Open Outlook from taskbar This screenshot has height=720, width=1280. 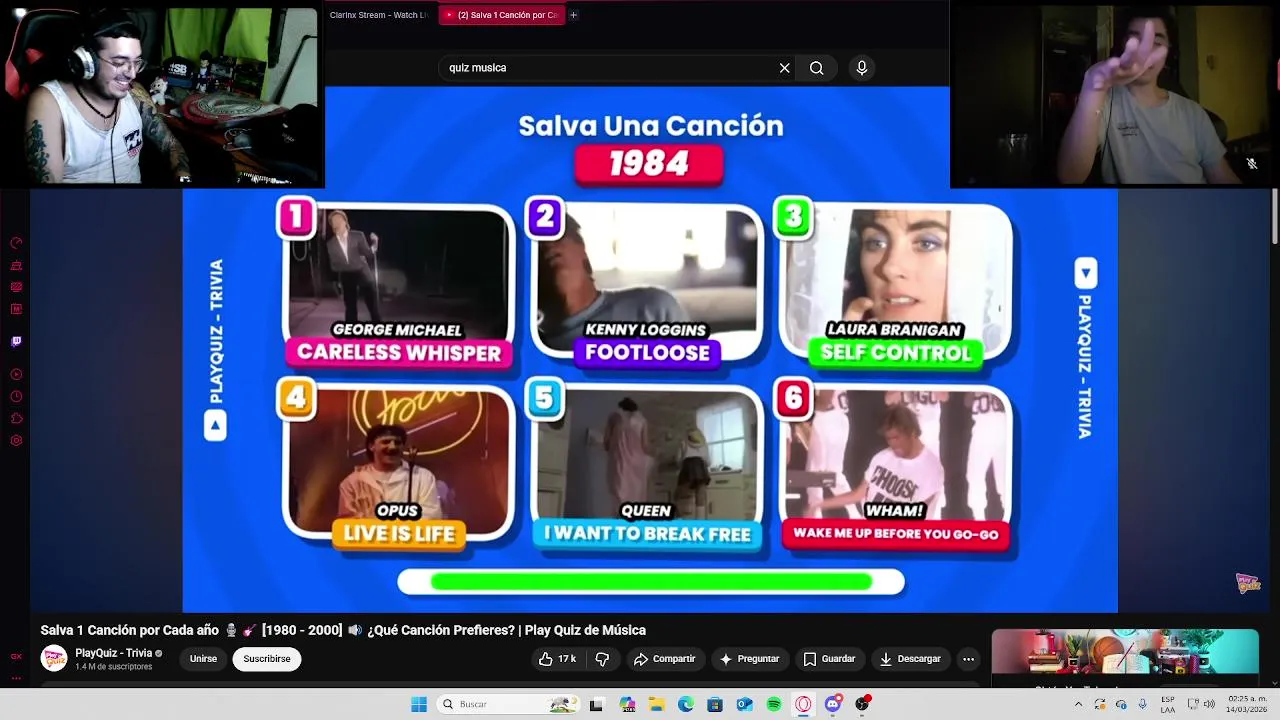point(745,704)
